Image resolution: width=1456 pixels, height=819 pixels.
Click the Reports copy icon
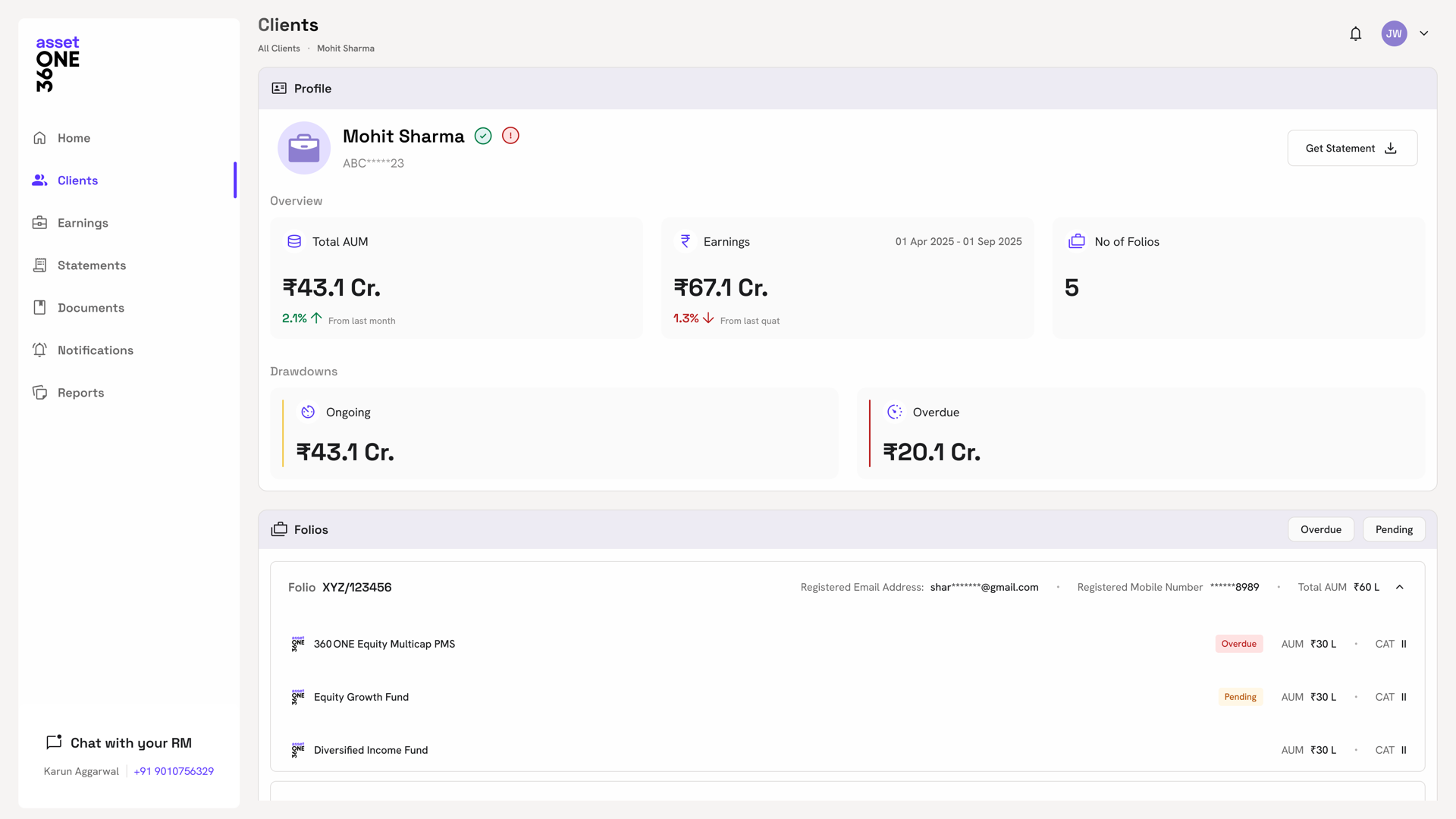pyautogui.click(x=39, y=393)
